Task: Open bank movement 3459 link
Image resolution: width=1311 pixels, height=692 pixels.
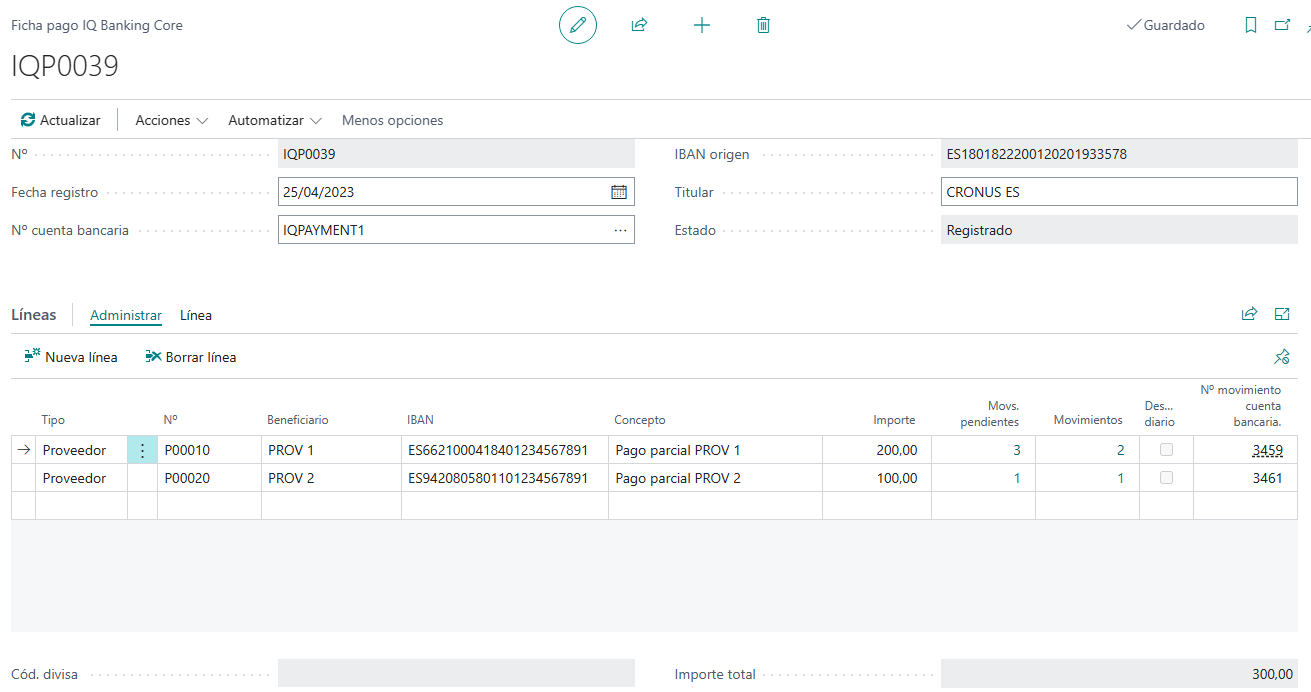Action: (1267, 449)
